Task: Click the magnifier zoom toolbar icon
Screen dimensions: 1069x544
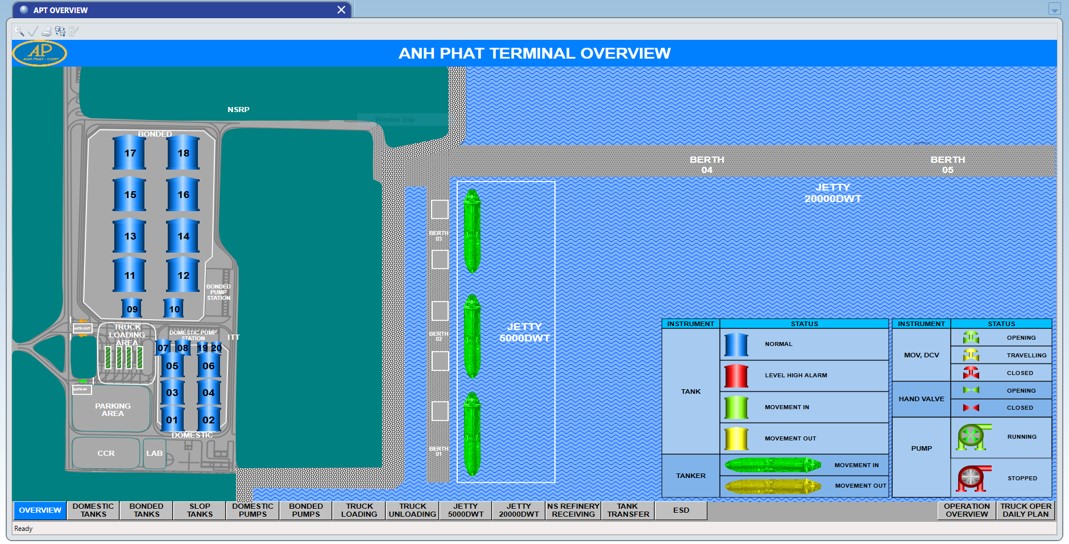Action: [19, 31]
